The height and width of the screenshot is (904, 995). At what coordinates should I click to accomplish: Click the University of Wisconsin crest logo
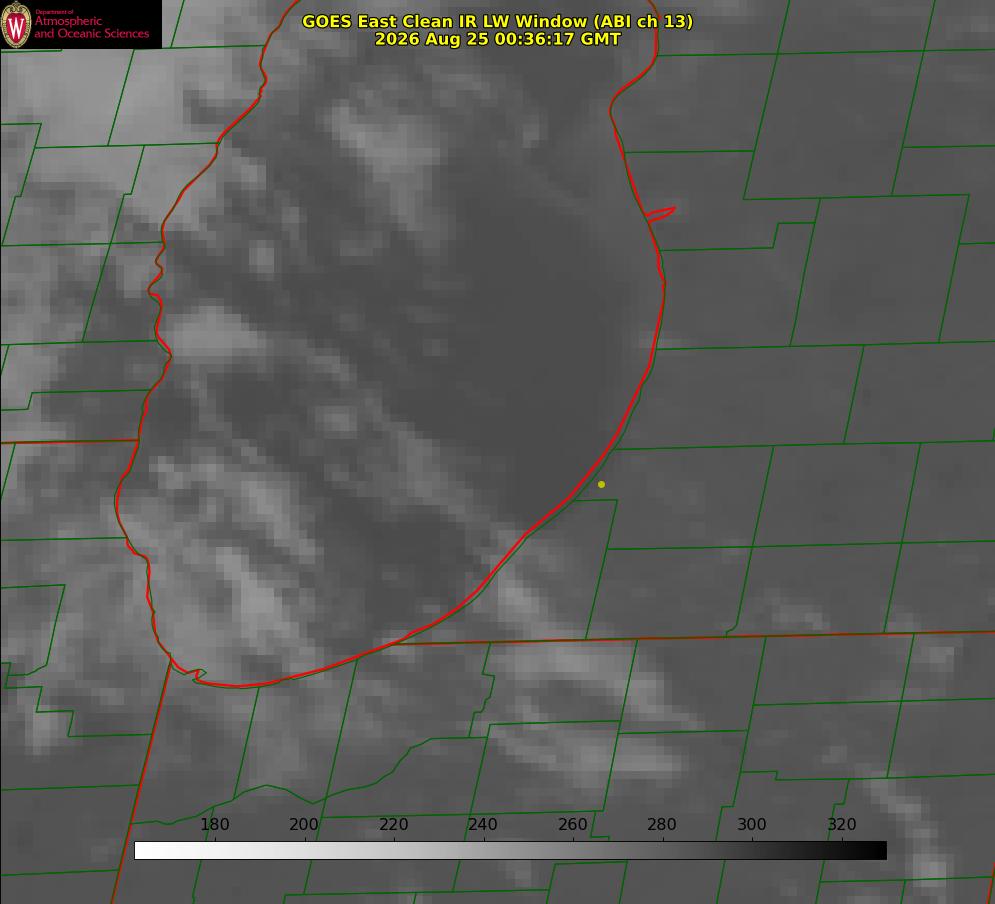click(16, 24)
